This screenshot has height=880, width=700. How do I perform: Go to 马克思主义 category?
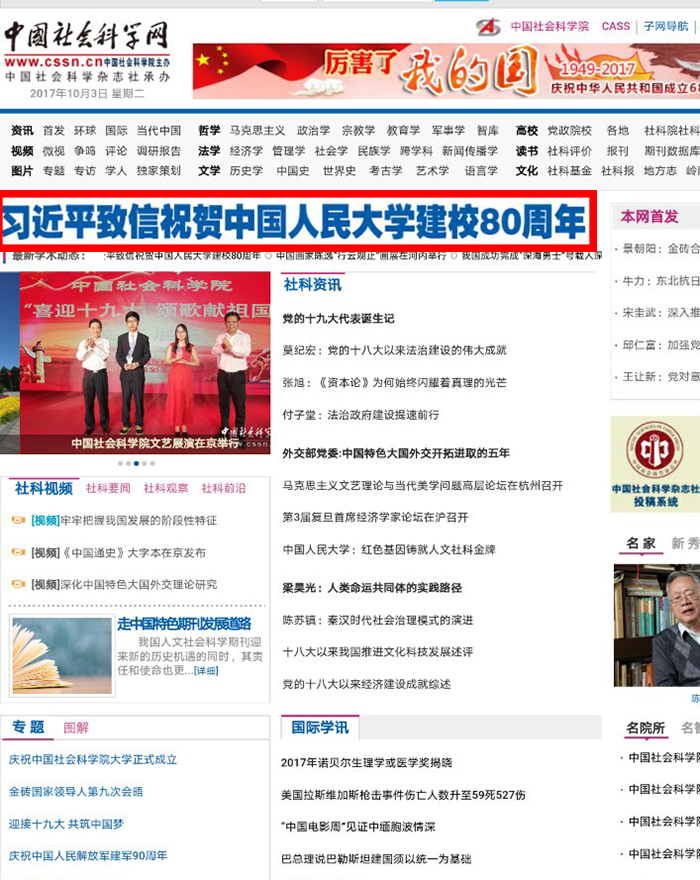pyautogui.click(x=257, y=130)
